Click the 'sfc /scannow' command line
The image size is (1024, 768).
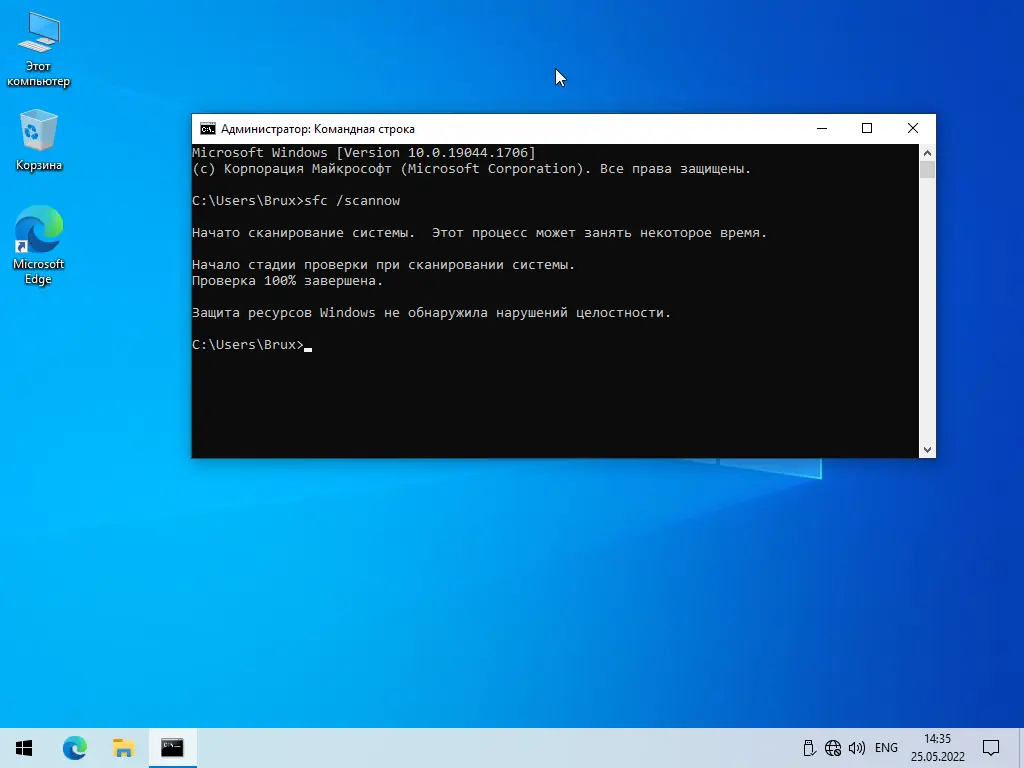coord(296,200)
